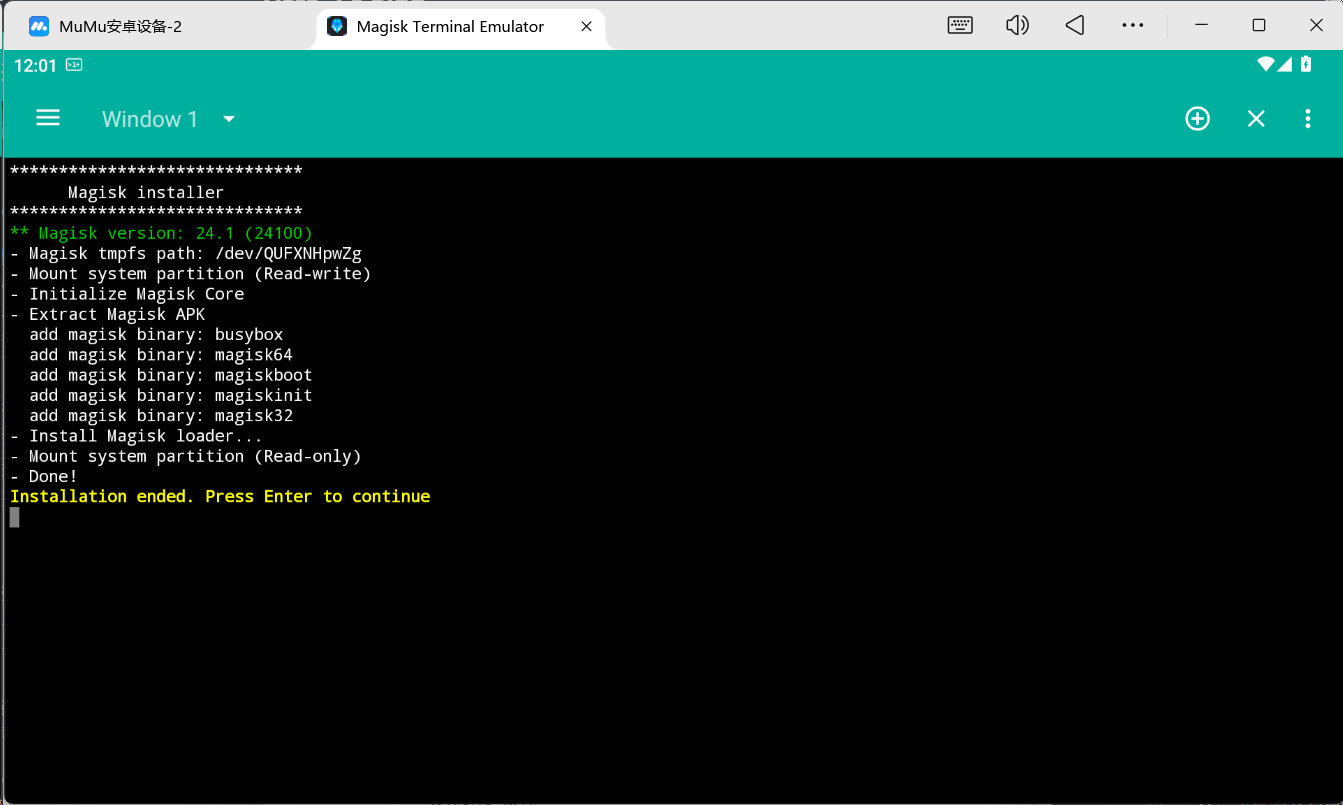Expand the Window 1 dropdown
The width and height of the screenshot is (1343, 805).
(x=229, y=119)
